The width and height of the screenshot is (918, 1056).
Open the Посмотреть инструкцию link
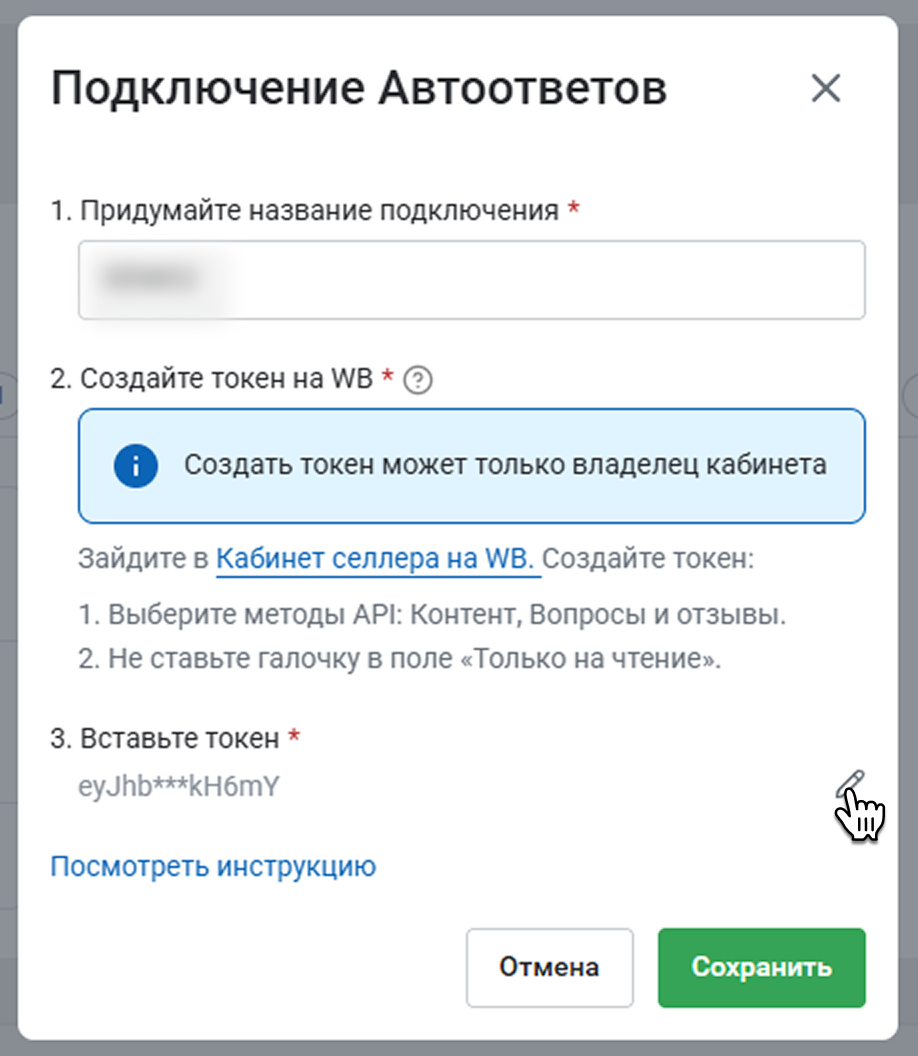coord(213,866)
